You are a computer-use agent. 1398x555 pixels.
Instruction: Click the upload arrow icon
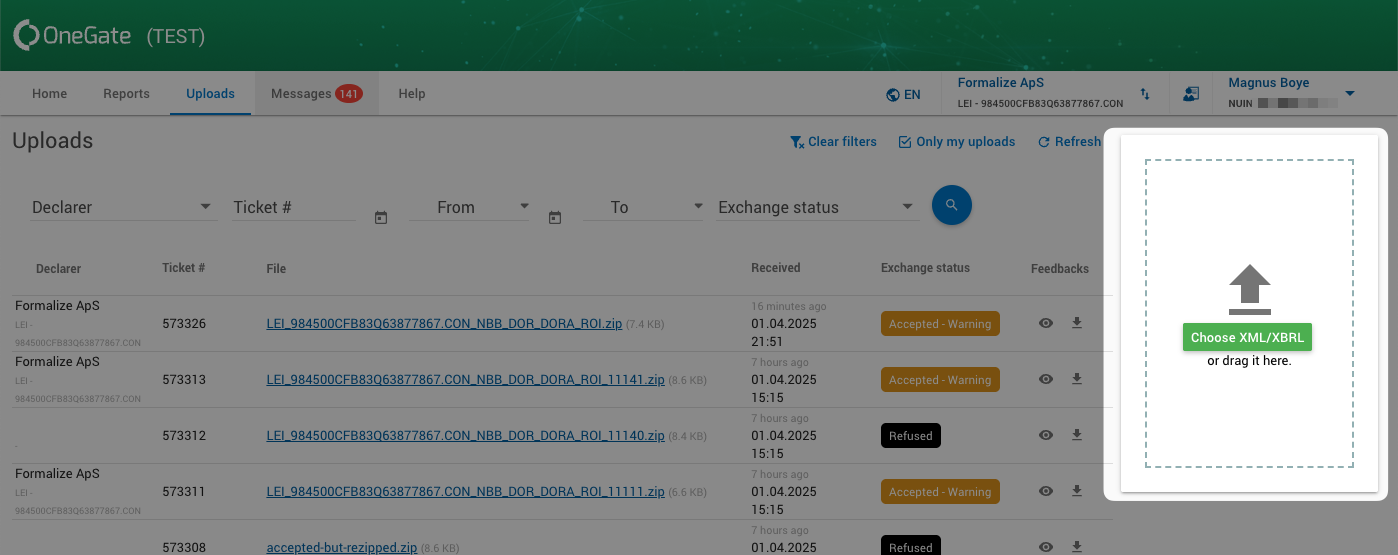pyautogui.click(x=1249, y=289)
